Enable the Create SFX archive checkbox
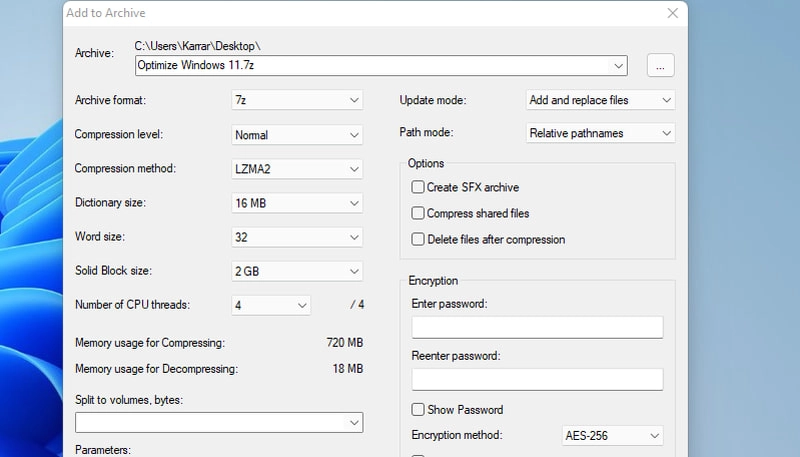The height and width of the screenshot is (457, 800). tap(418, 187)
